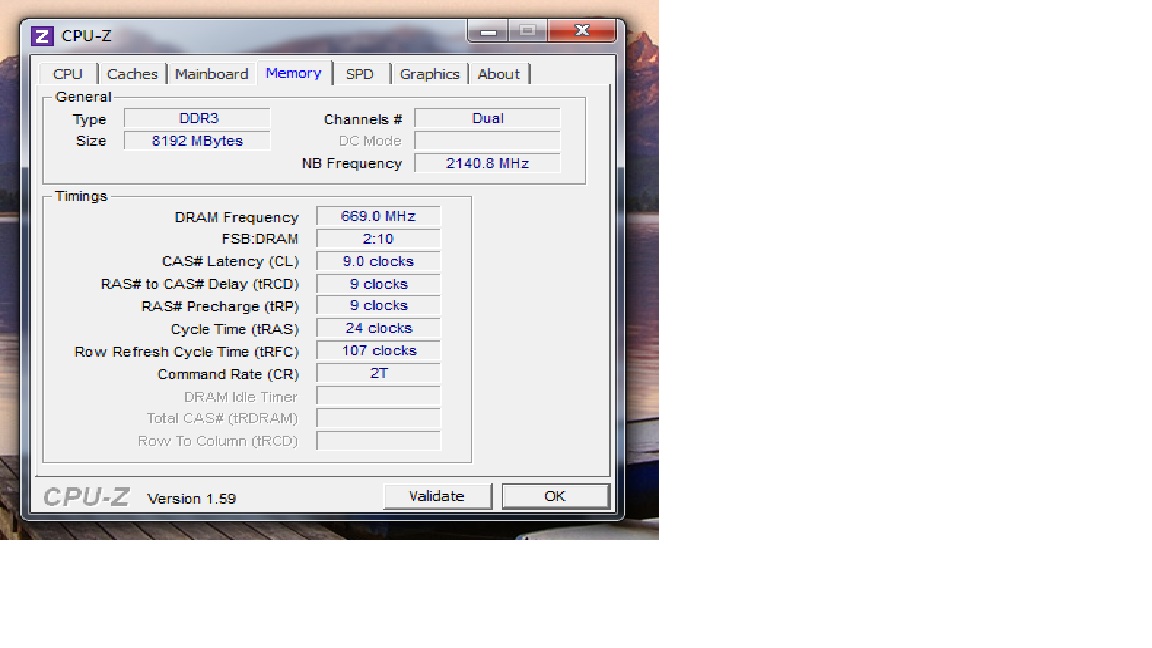This screenshot has width=1152, height=648.
Task: Click the 'Channels #' label
Action: tap(363, 119)
